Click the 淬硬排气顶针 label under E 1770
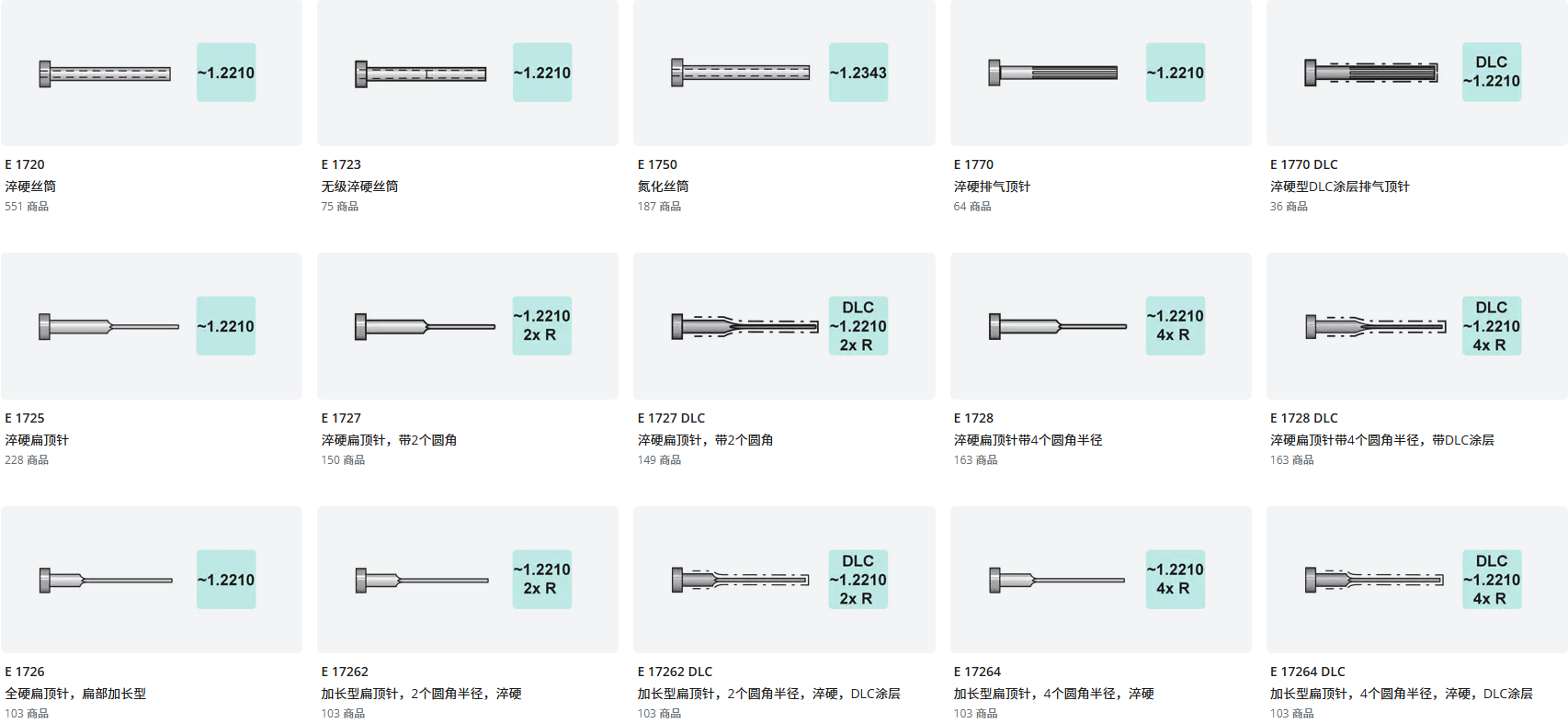 click(x=992, y=186)
